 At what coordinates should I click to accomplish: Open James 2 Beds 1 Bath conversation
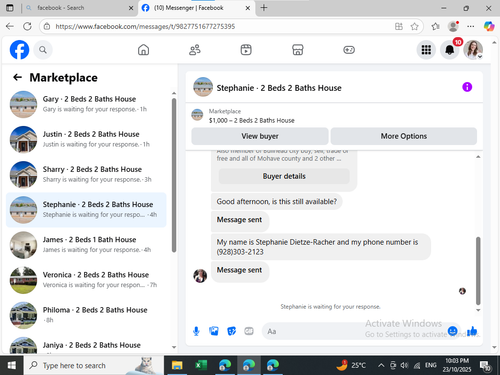click(x=86, y=245)
